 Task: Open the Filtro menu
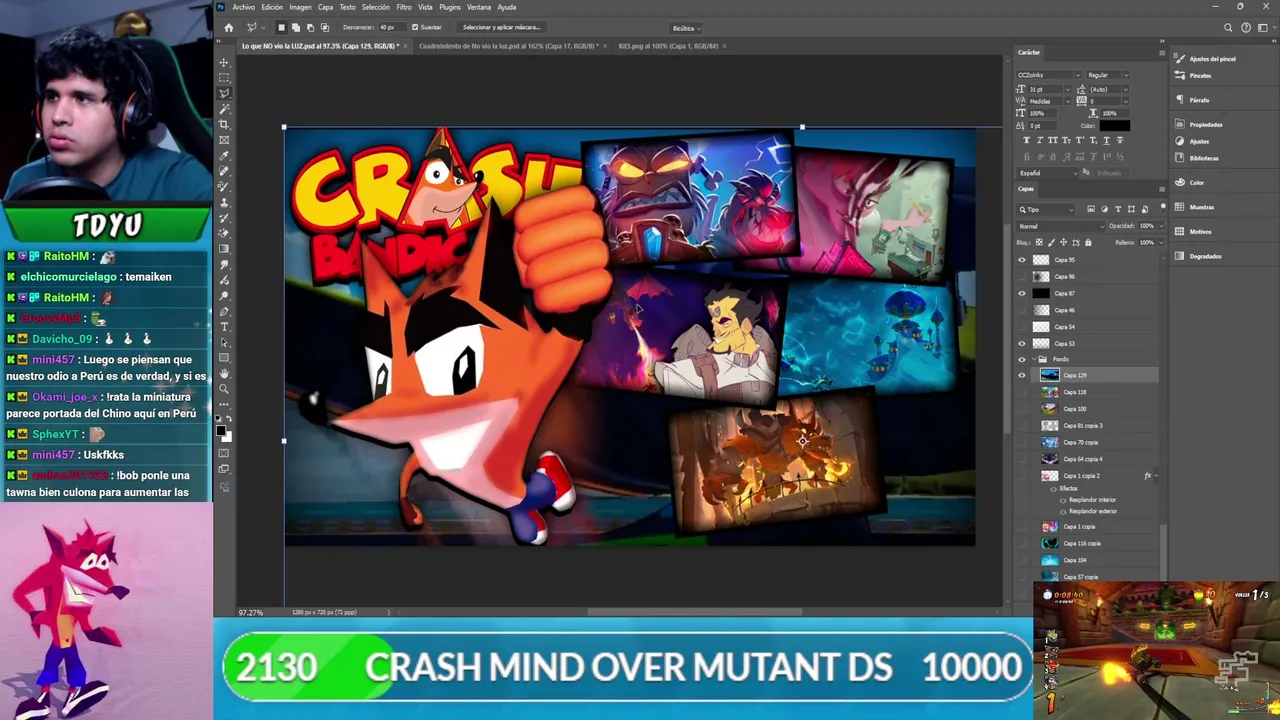[404, 7]
